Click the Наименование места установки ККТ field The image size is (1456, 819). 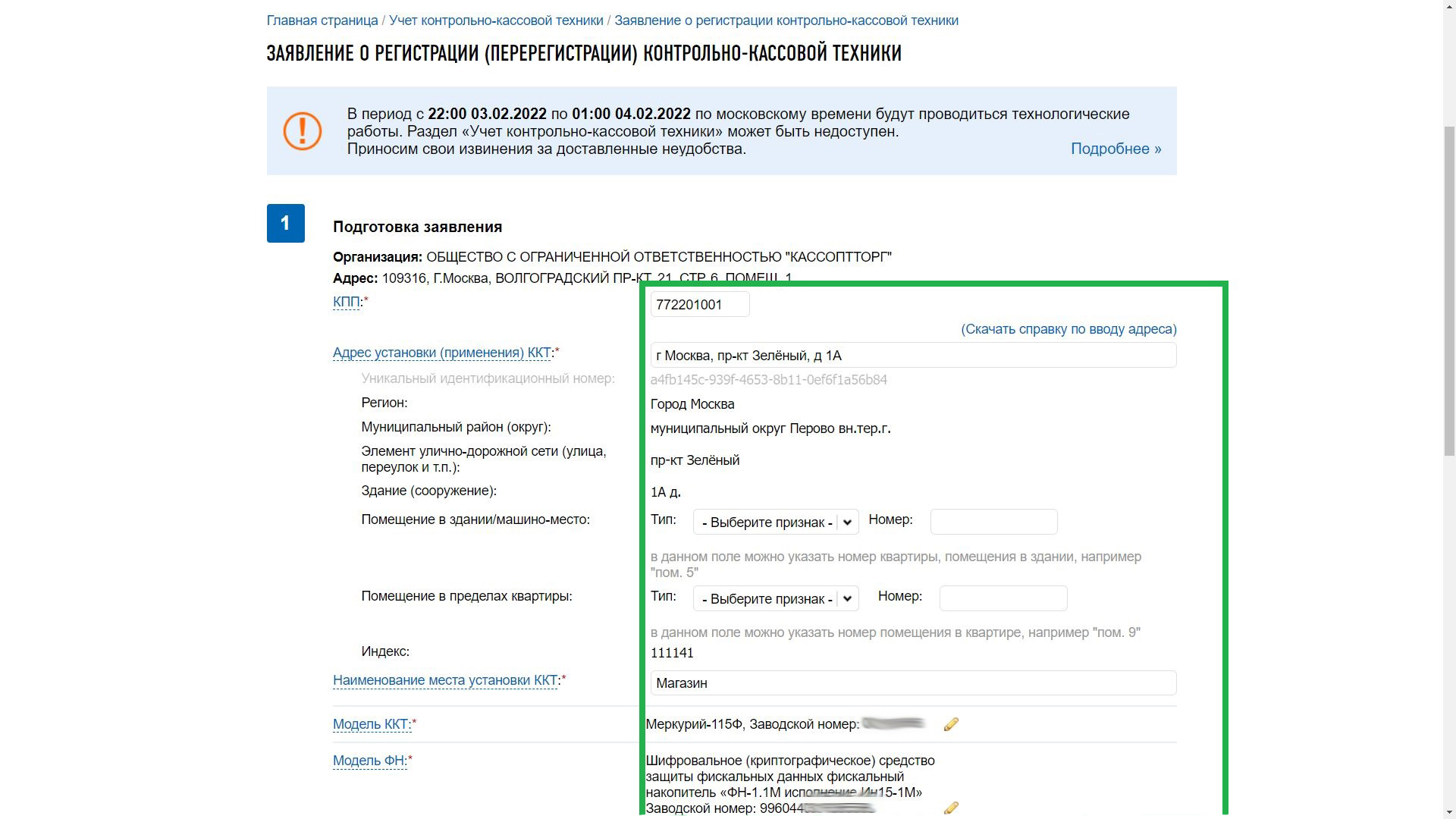pos(913,683)
